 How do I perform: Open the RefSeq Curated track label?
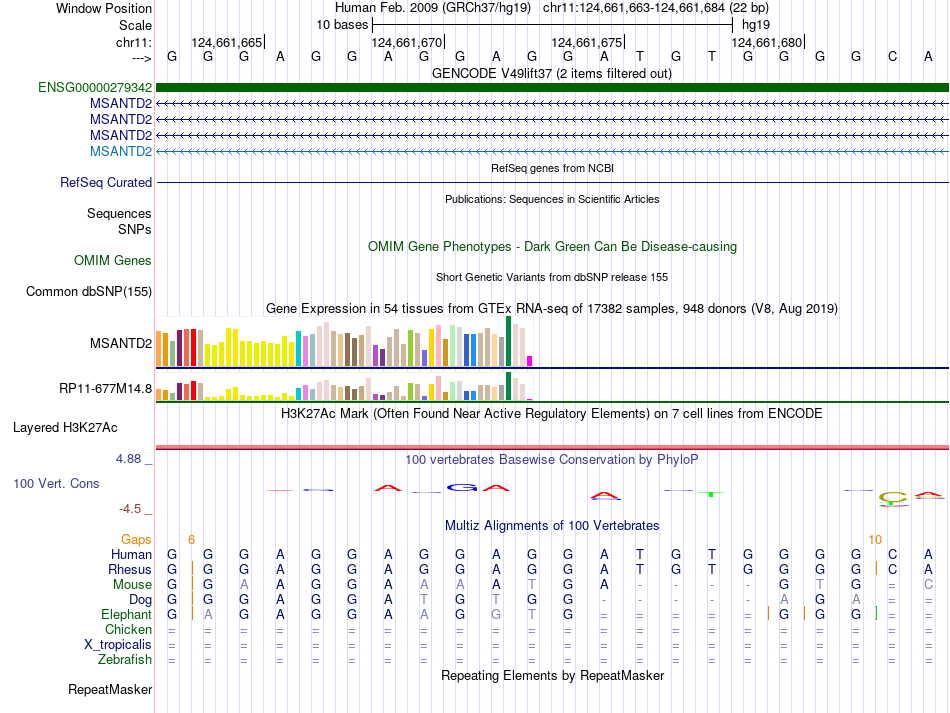(x=105, y=182)
